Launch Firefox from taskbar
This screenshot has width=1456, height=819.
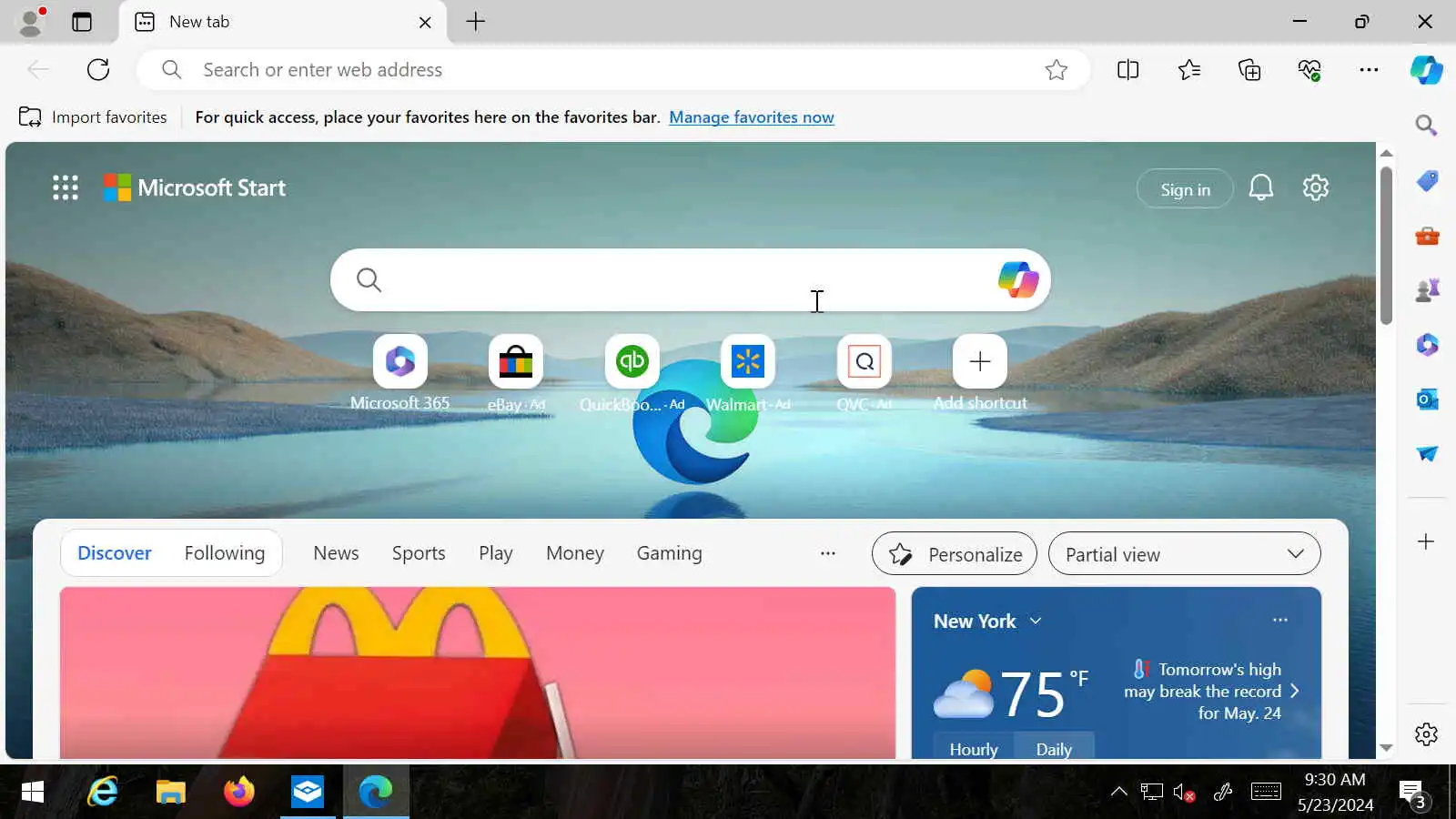coord(239,792)
